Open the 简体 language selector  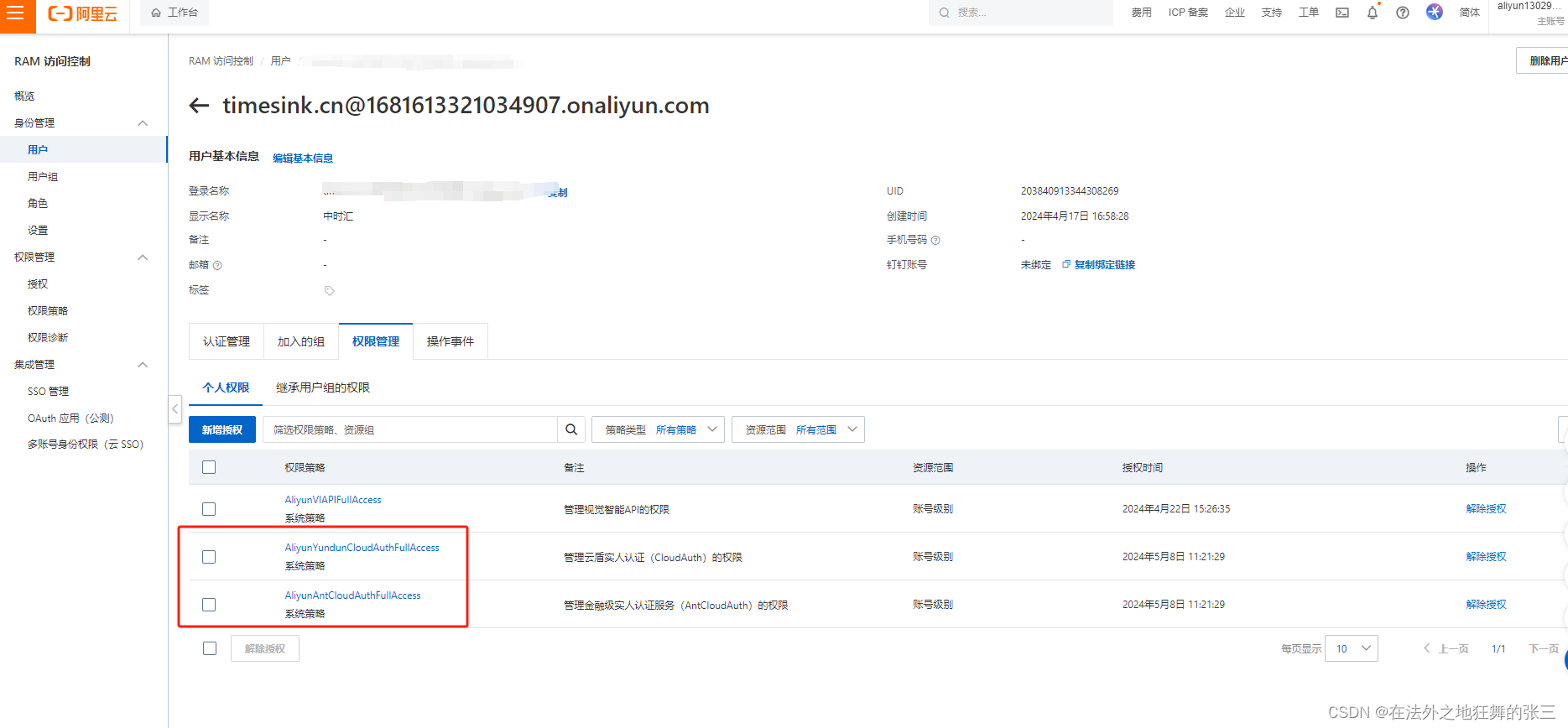pos(1470,13)
